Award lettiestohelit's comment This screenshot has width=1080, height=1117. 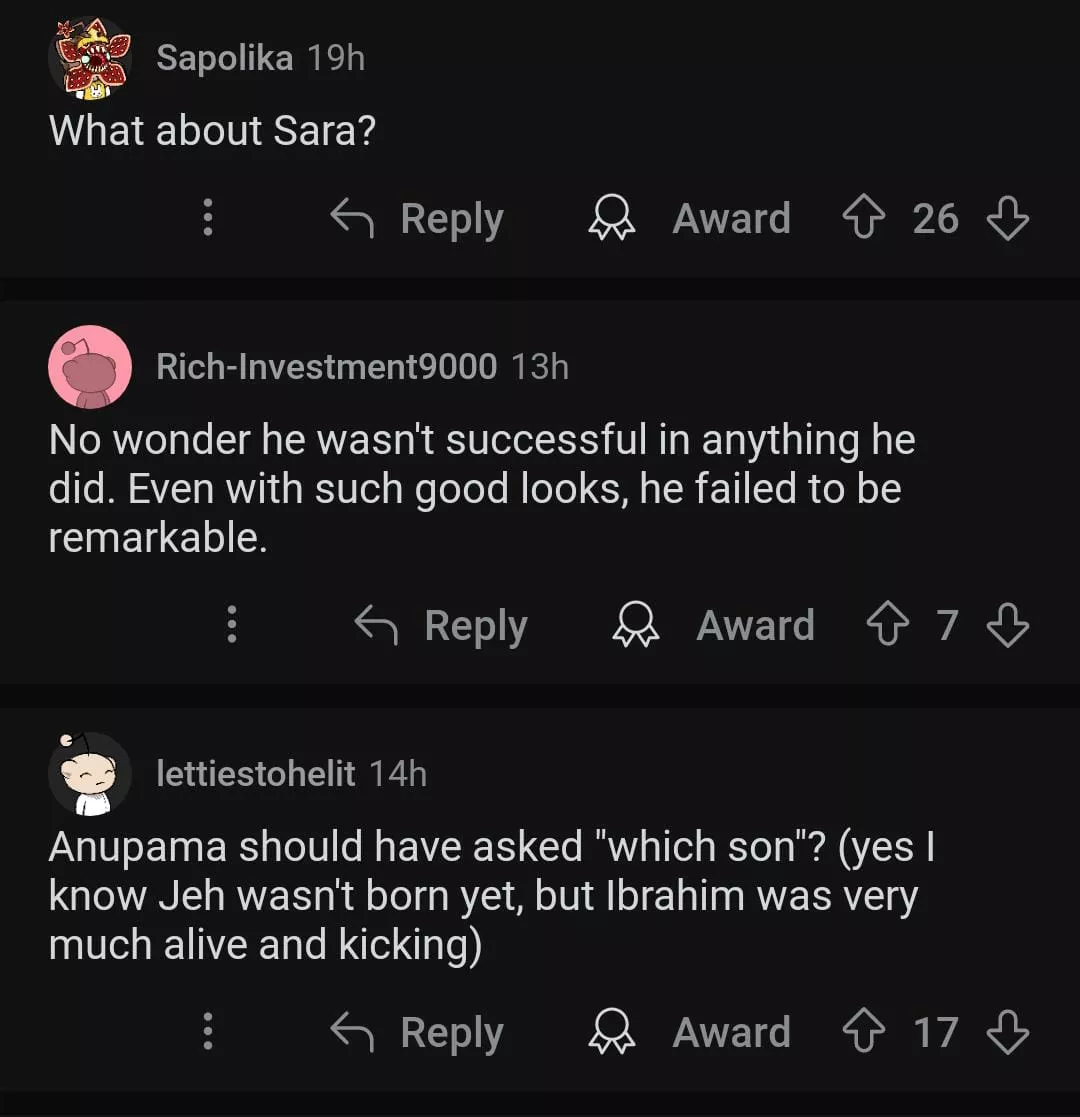point(690,1032)
